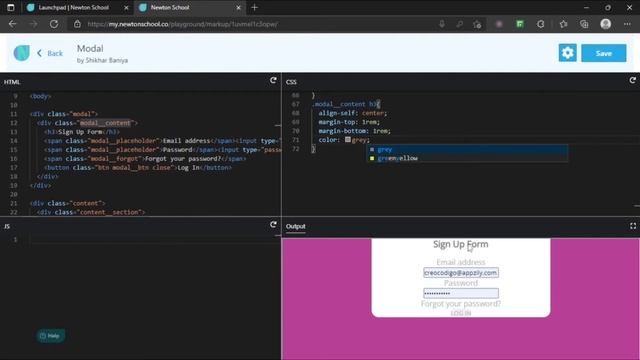Expand Output panel to fullscreen
Image resolution: width=640 pixels, height=360 pixels.
click(633, 226)
